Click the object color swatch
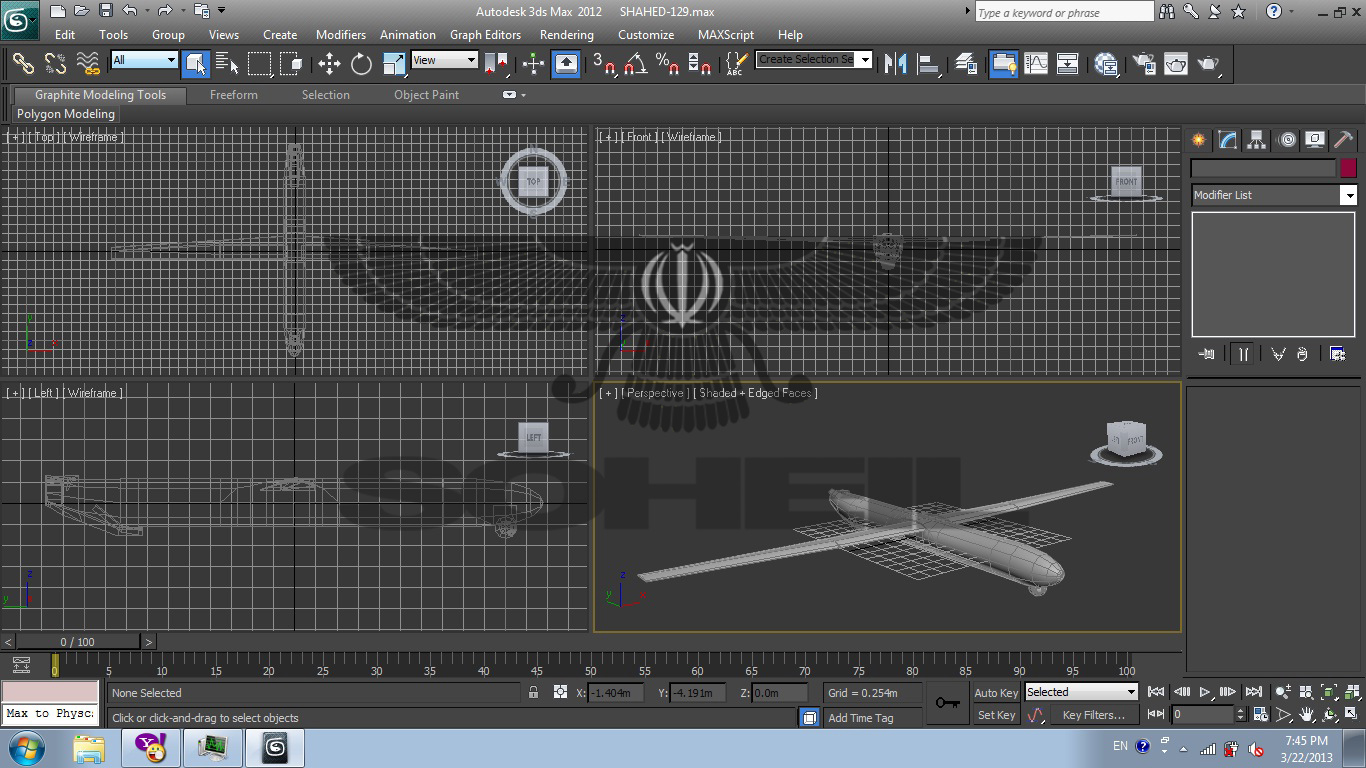Image resolution: width=1366 pixels, height=768 pixels. point(1348,168)
